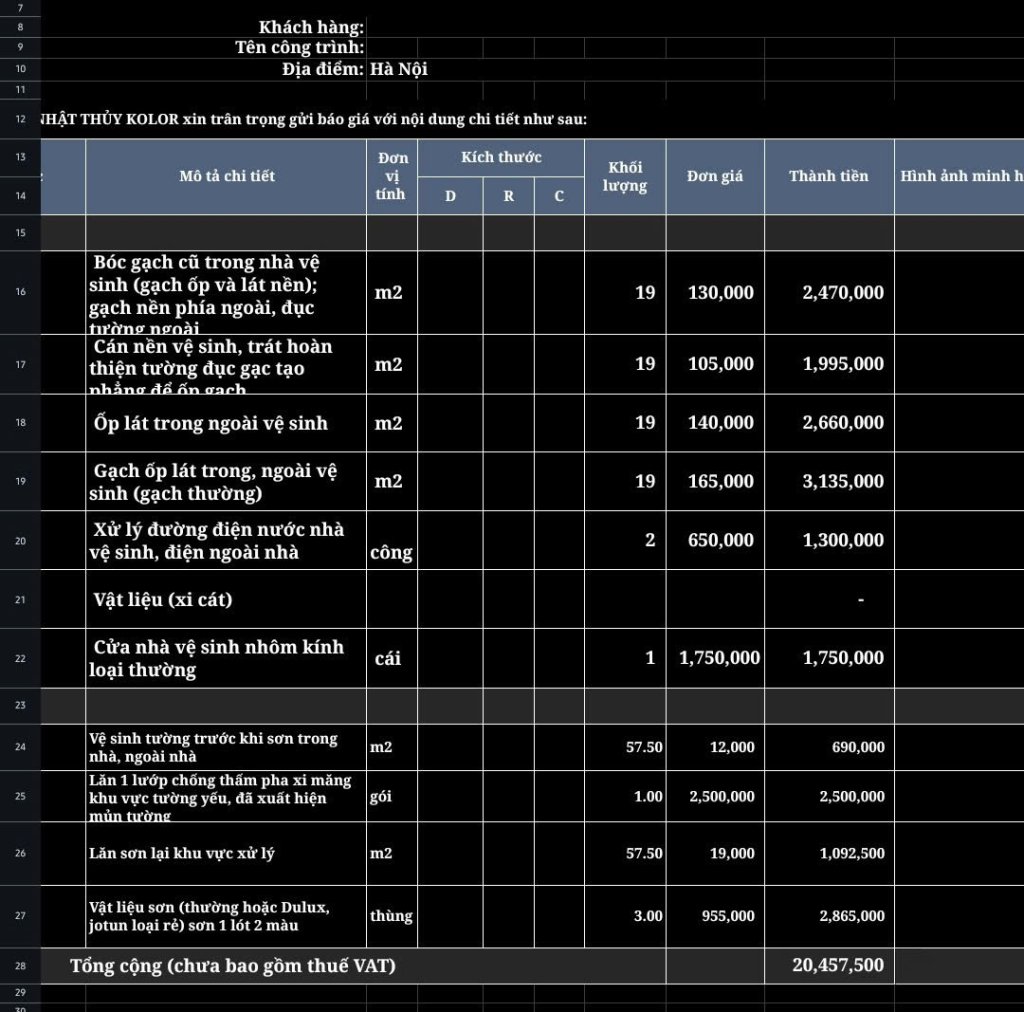This screenshot has height=1012, width=1024.
Task: Select row header 28
Action: tap(20, 966)
